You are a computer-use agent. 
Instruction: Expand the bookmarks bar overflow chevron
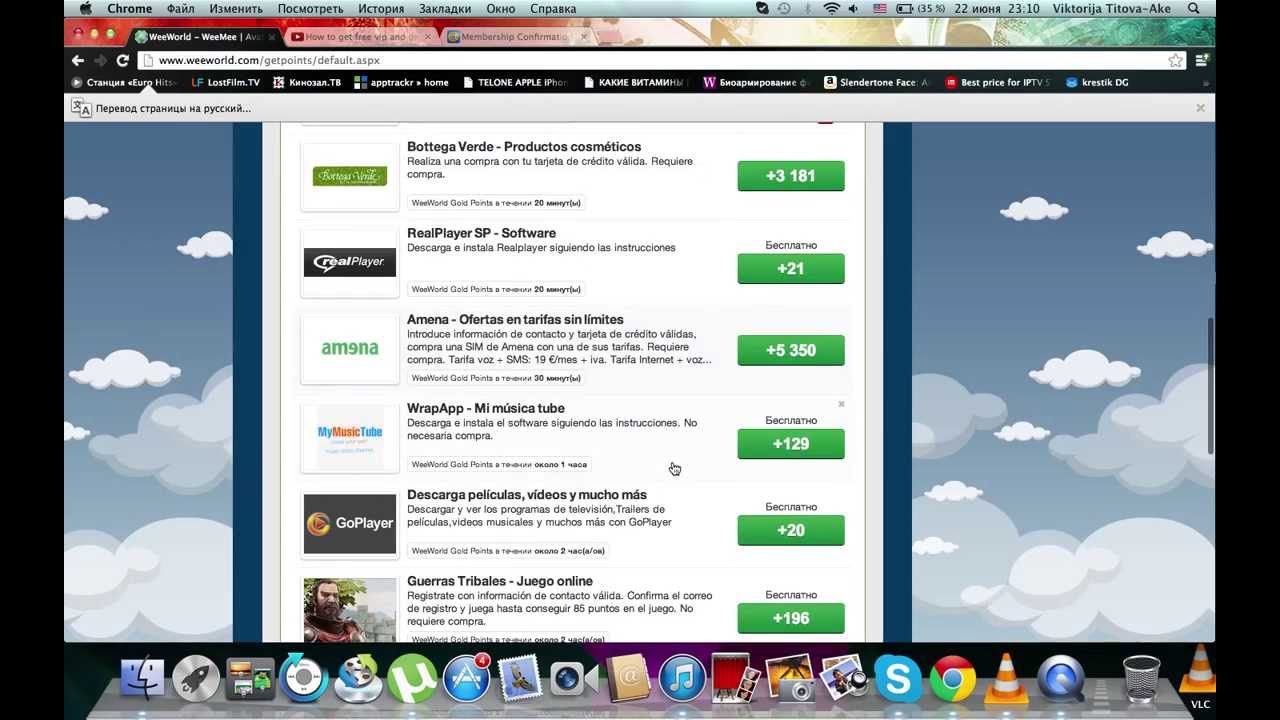1205,83
